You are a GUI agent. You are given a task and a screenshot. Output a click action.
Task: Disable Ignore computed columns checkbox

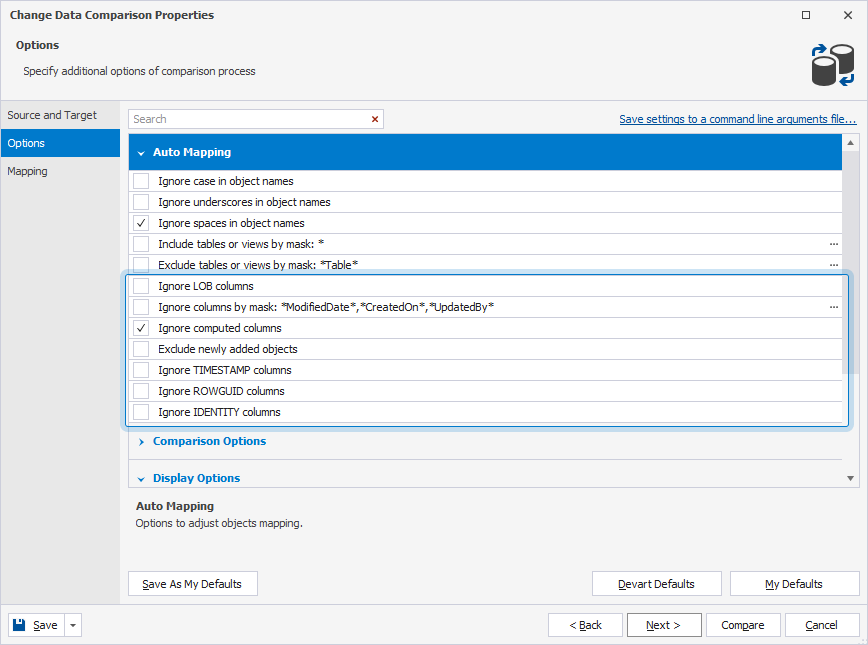tap(141, 328)
